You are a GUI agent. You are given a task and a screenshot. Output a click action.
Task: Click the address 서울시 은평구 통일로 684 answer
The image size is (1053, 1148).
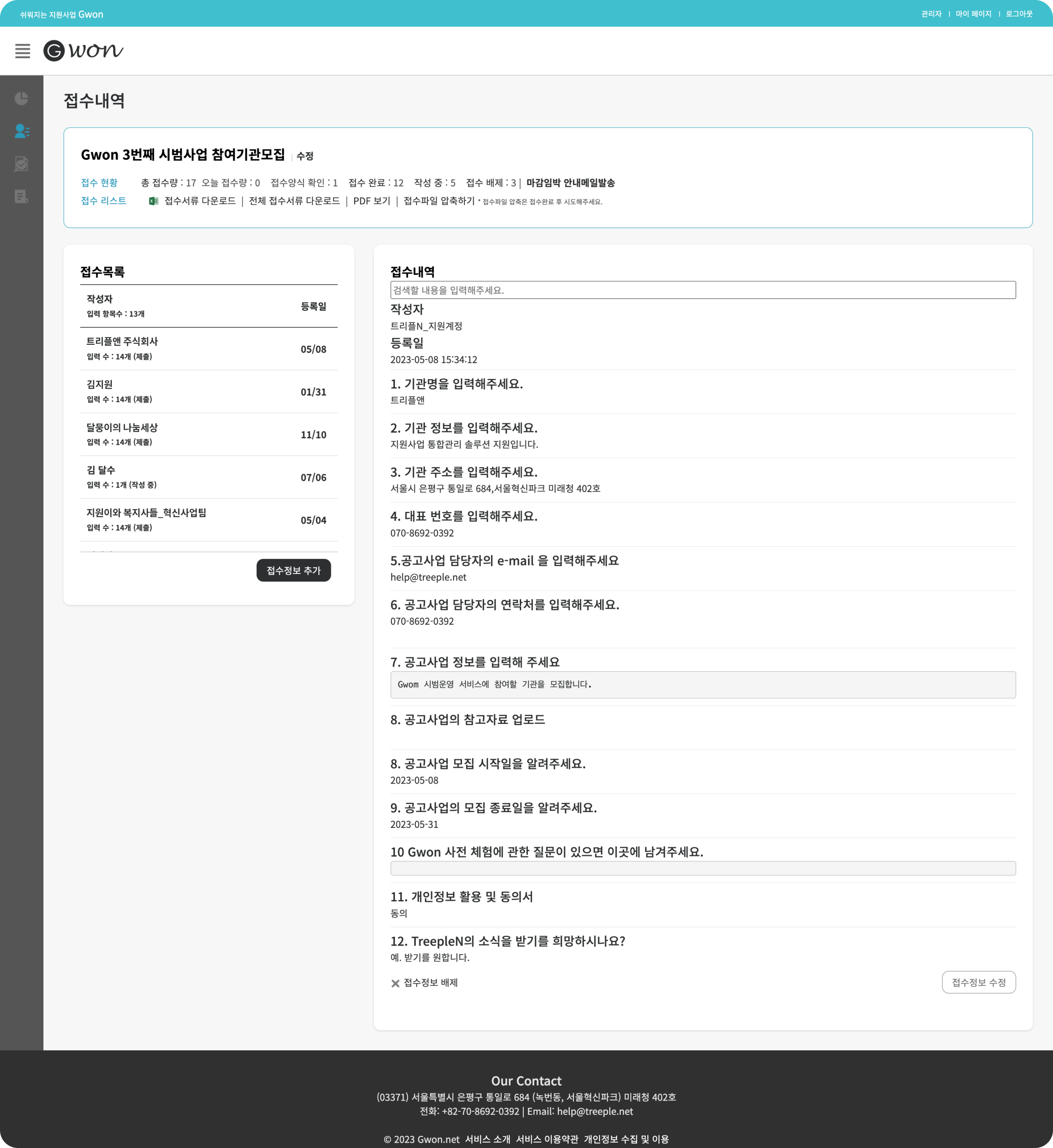[495, 489]
